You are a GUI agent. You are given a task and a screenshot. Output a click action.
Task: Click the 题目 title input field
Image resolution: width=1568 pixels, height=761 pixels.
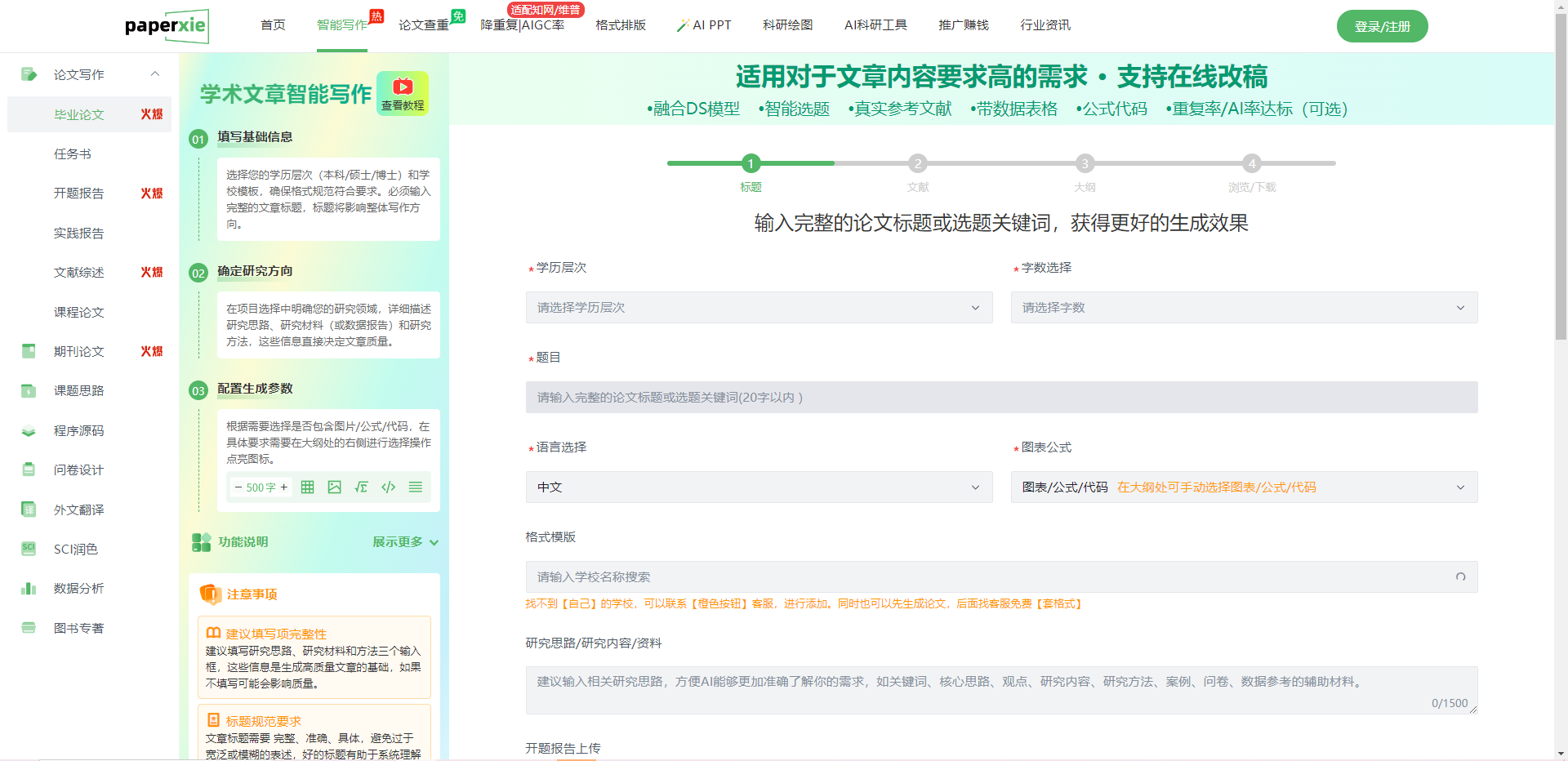pos(1001,398)
